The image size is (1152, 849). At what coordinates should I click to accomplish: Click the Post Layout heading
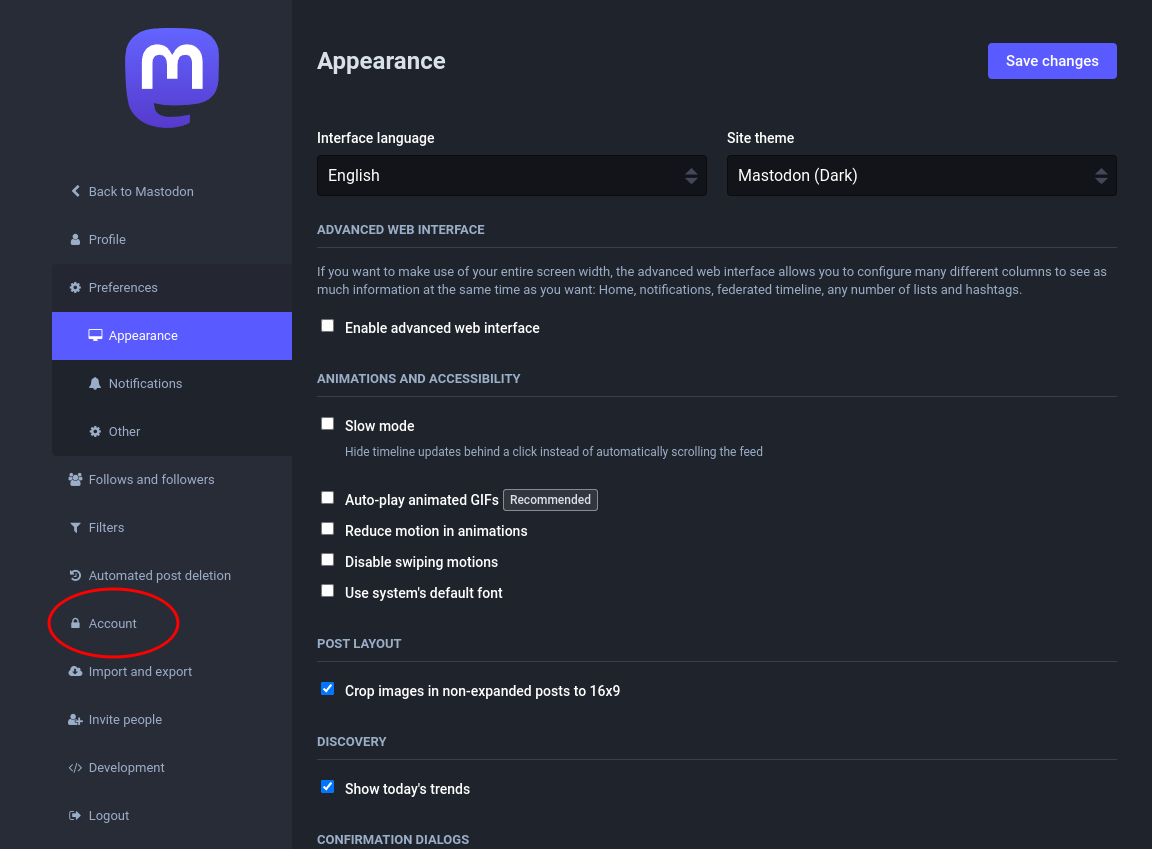click(359, 644)
